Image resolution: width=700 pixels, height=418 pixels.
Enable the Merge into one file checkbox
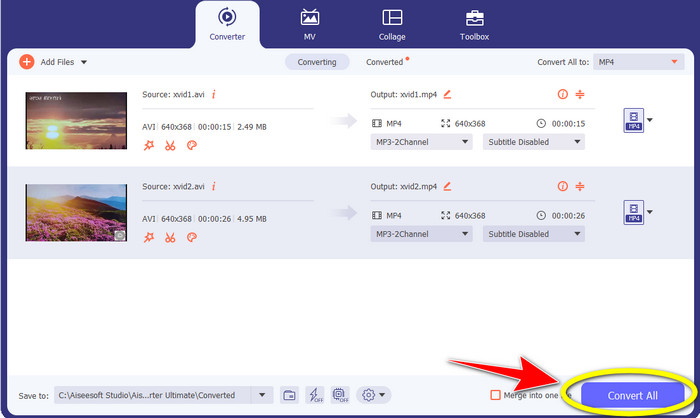[x=495, y=395]
